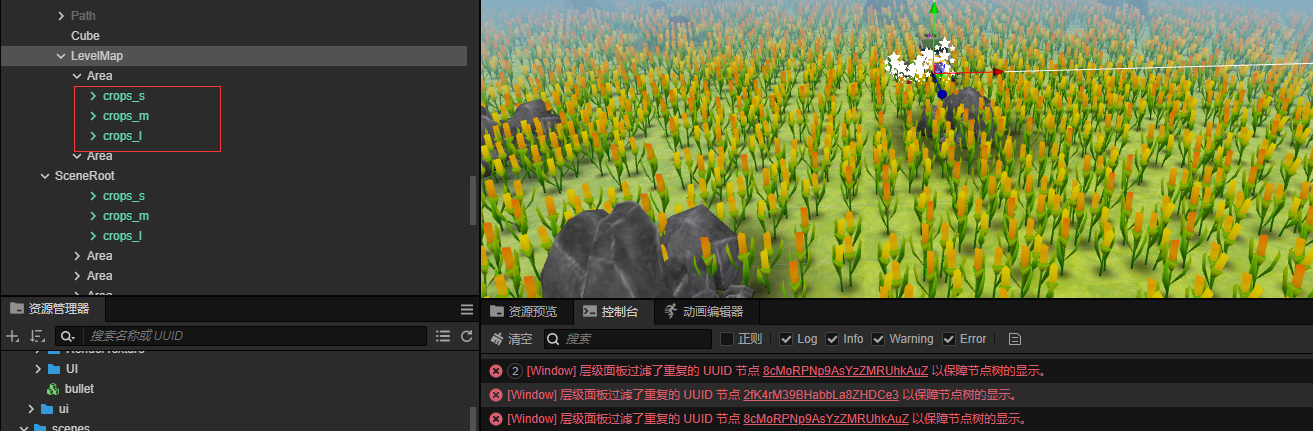The width and height of the screenshot is (1313, 431).
Task: Click the asset list vertical scrollbar
Action: coord(473,417)
